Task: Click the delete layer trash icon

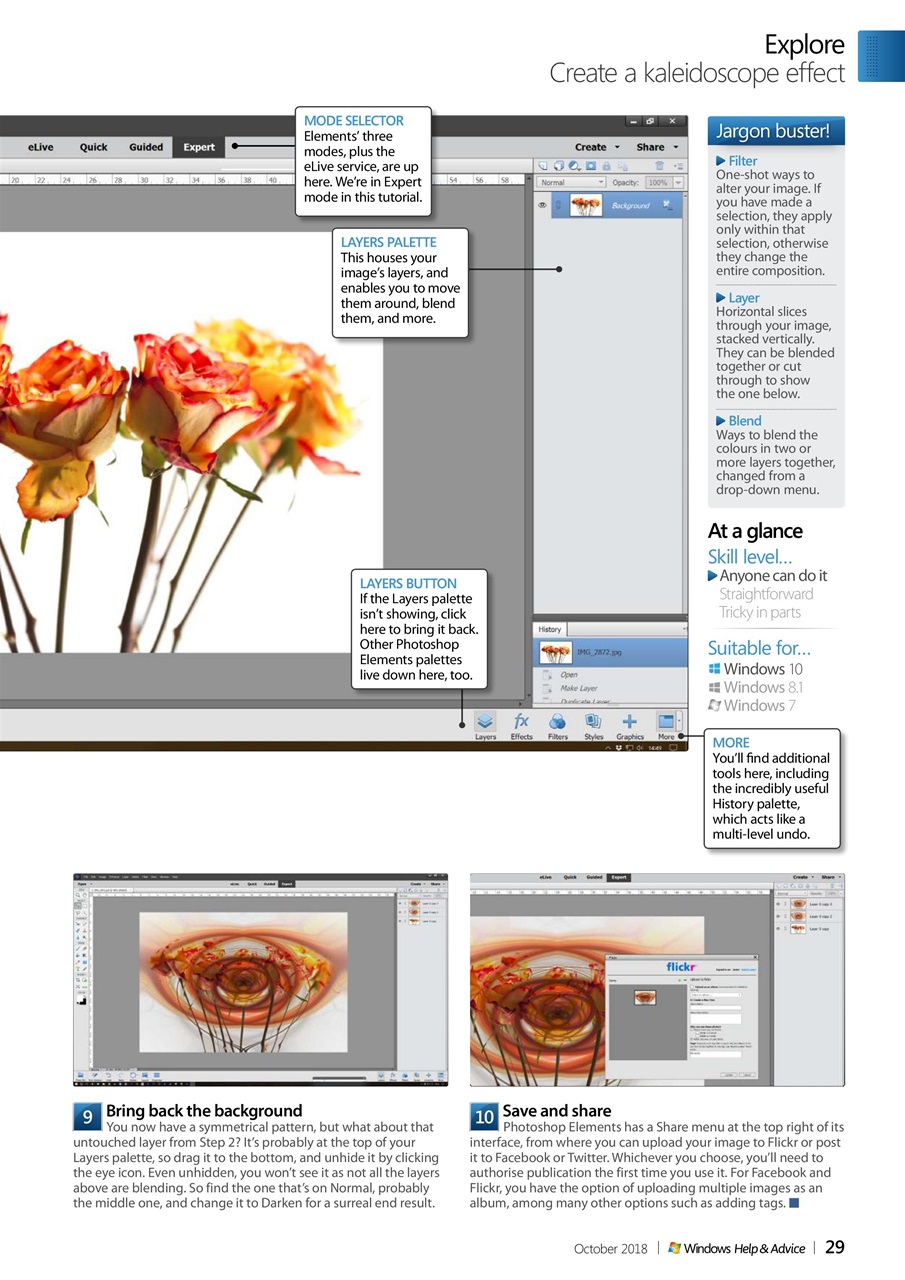Action: 658,165
